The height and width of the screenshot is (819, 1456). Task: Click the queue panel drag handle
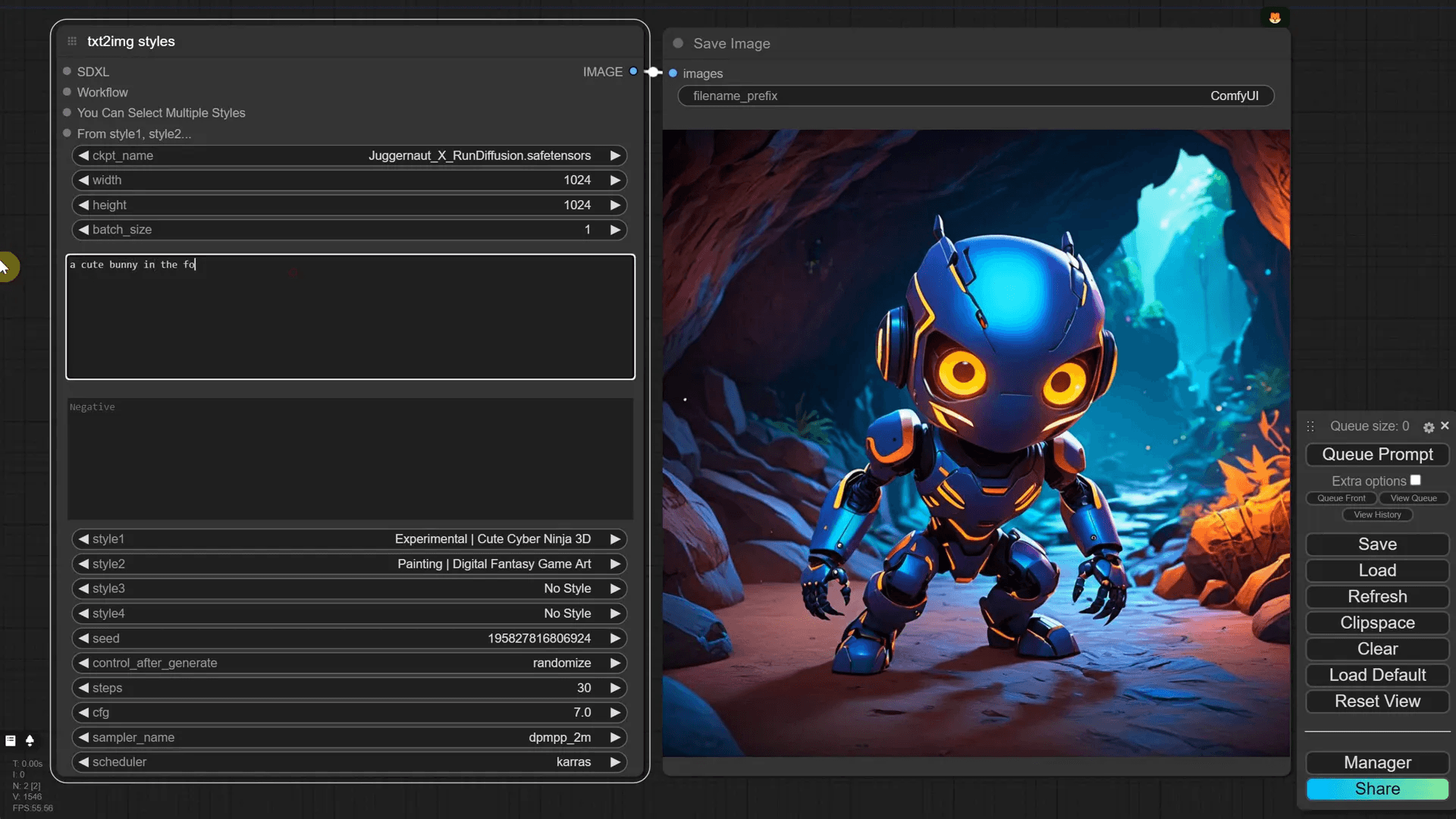click(x=1310, y=427)
